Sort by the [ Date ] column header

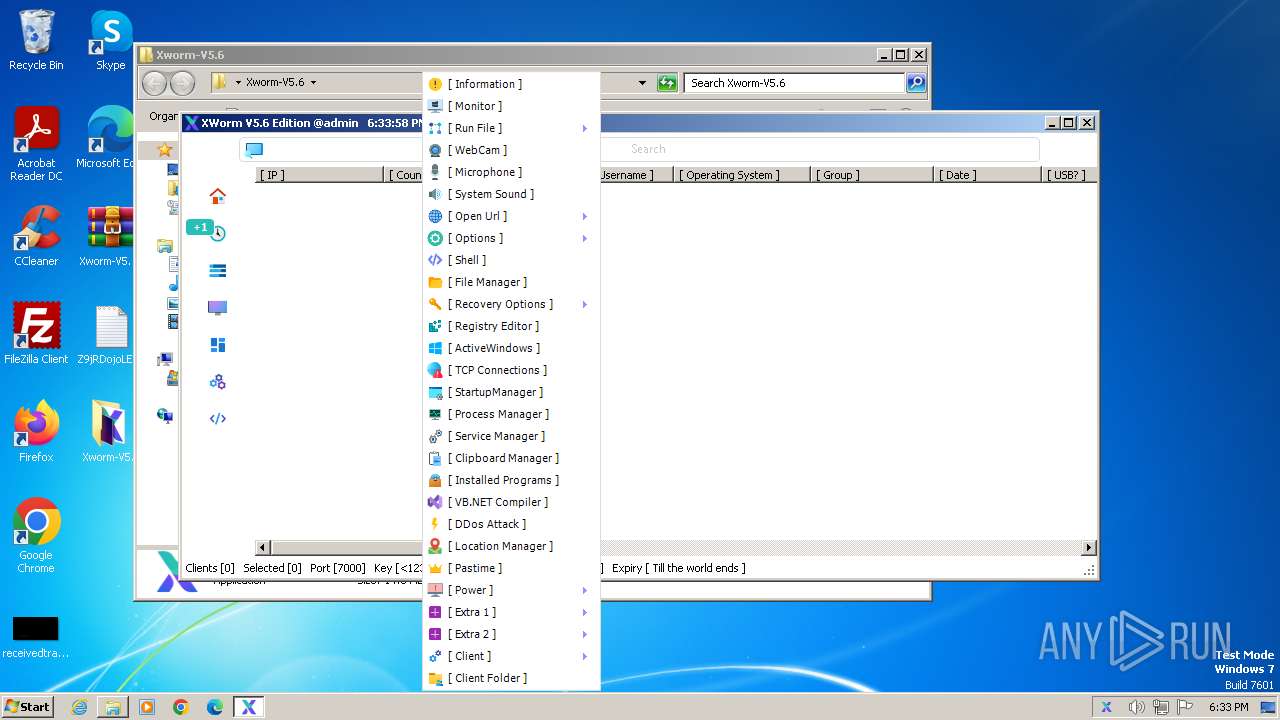click(988, 175)
